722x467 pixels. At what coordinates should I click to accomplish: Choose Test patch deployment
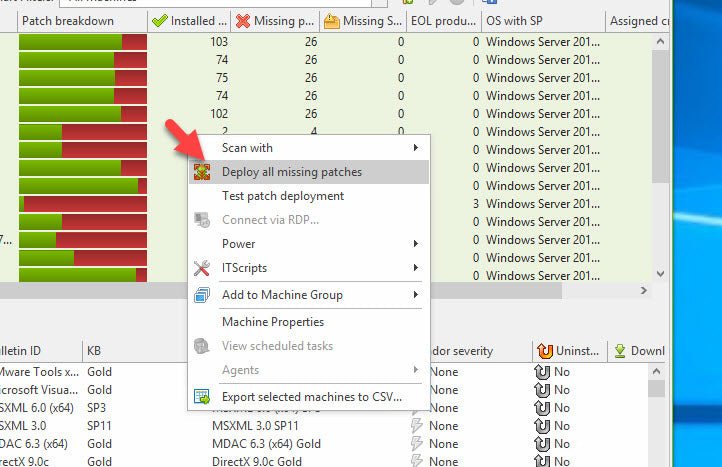click(309, 196)
